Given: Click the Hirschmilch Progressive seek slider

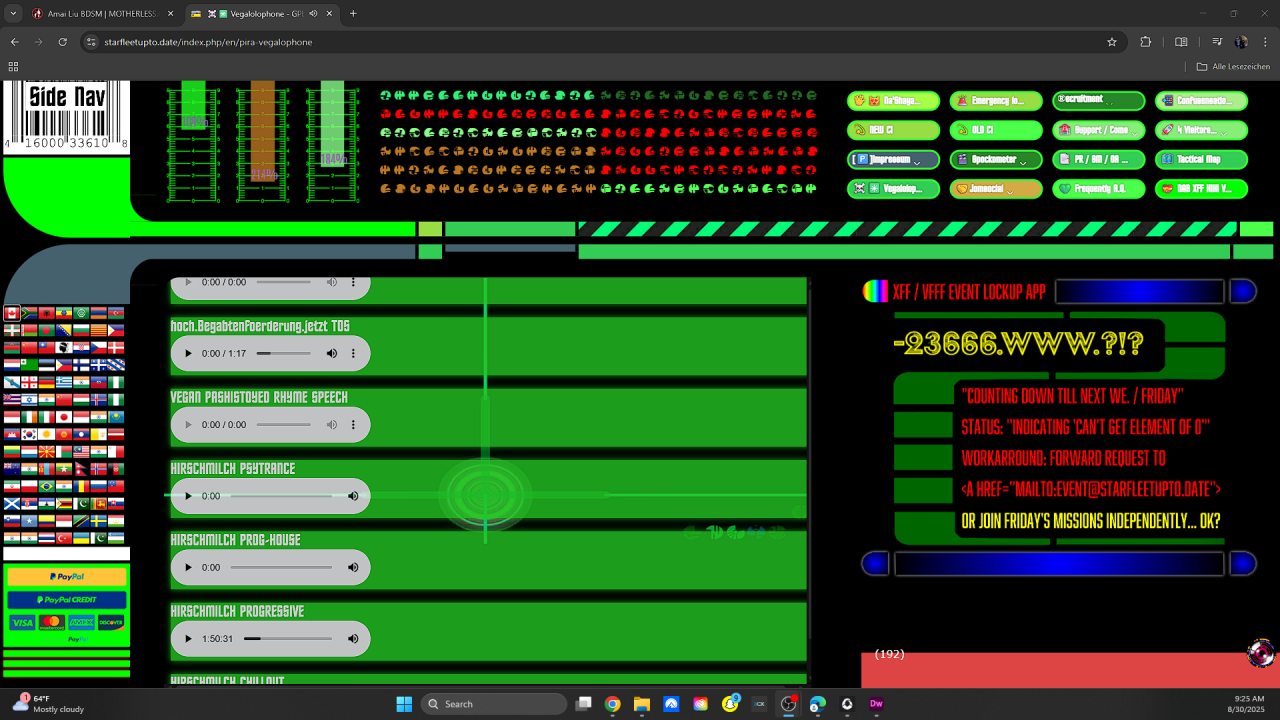Looking at the screenshot, I should point(288,638).
